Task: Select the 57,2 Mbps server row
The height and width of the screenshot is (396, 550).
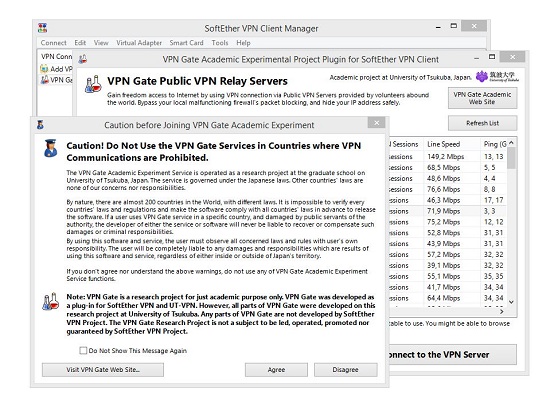Action: 448,255
